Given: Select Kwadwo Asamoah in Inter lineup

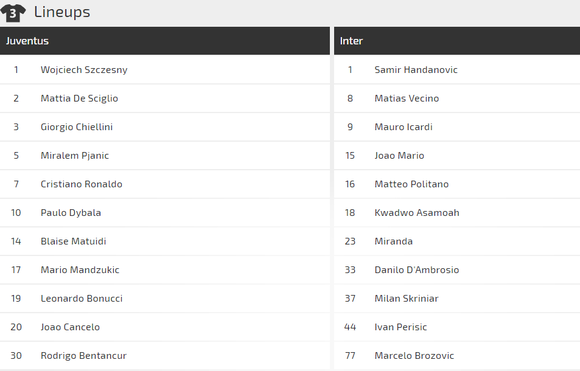Looking at the screenshot, I should click(x=417, y=213).
